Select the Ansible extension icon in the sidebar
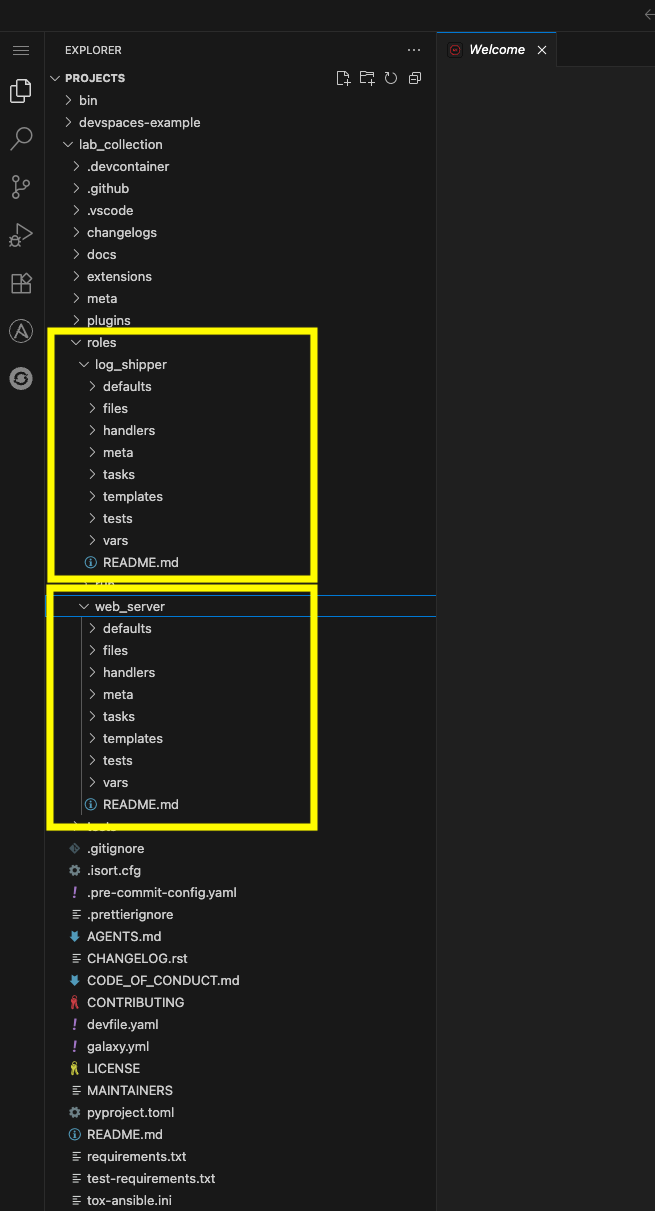 pyautogui.click(x=21, y=331)
